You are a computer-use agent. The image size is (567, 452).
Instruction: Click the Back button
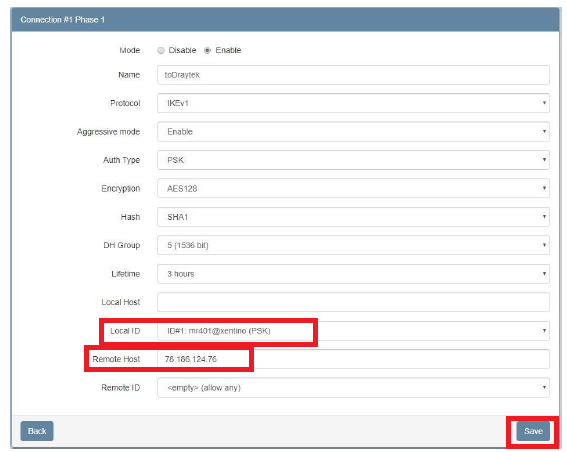click(x=37, y=431)
